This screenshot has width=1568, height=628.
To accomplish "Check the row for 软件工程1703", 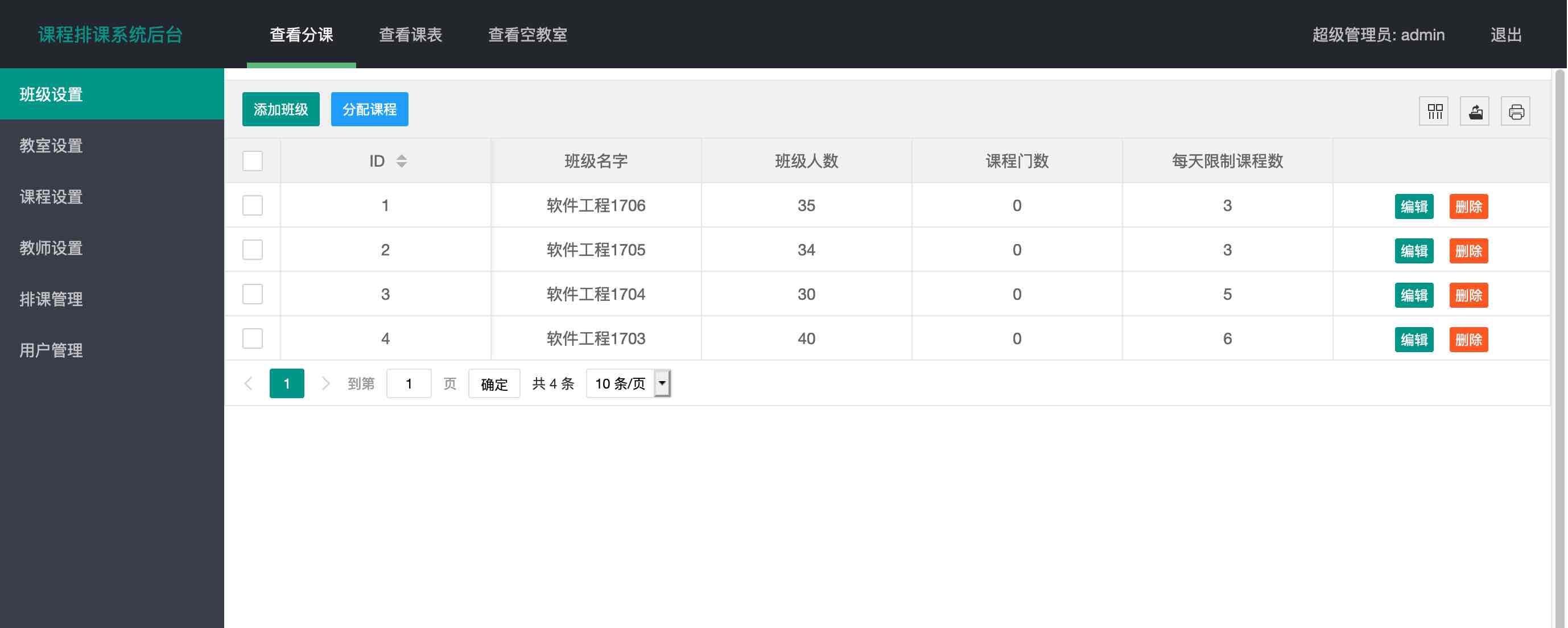I will click(x=252, y=338).
